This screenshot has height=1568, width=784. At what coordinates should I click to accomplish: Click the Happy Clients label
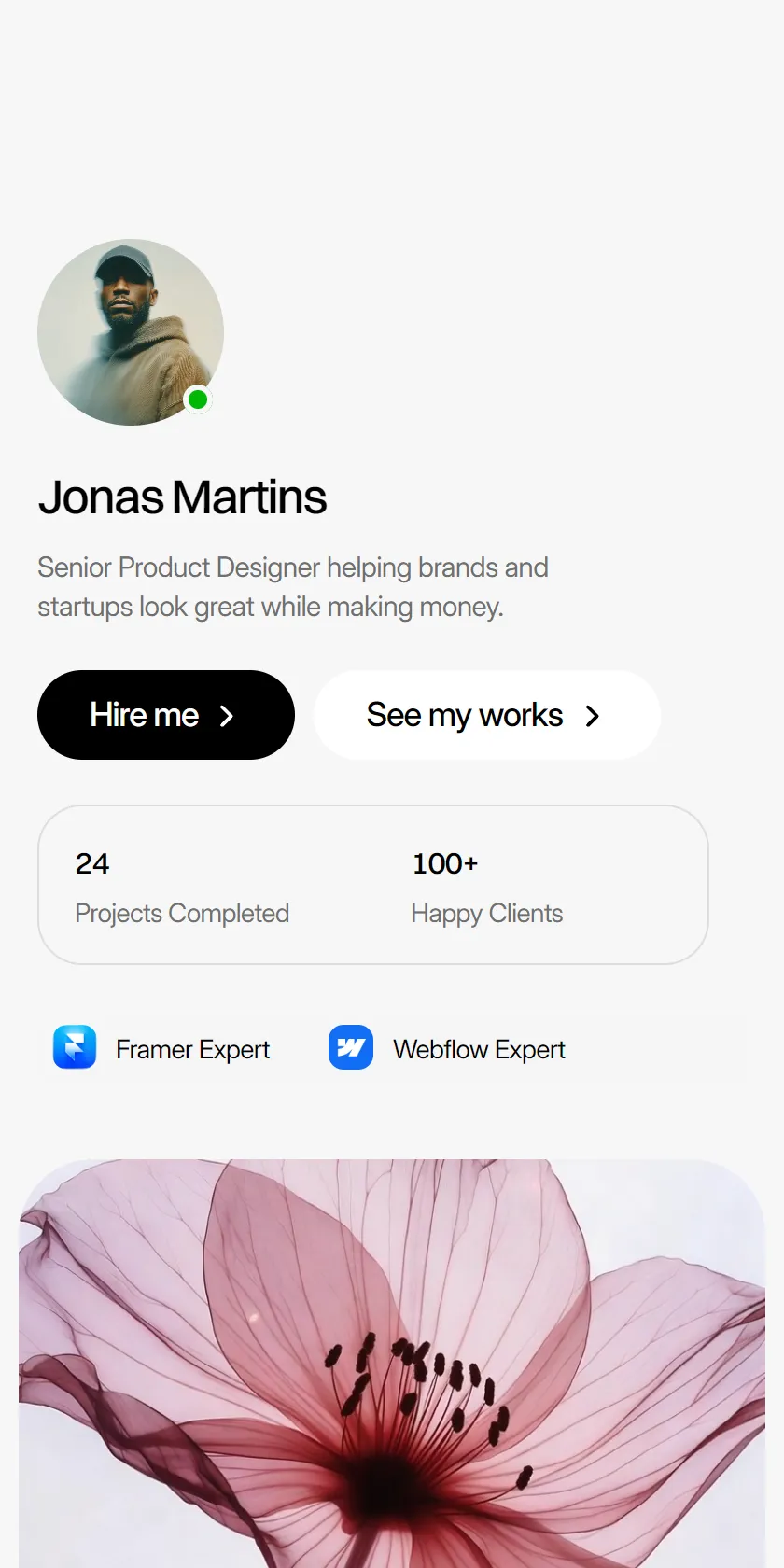click(x=487, y=914)
